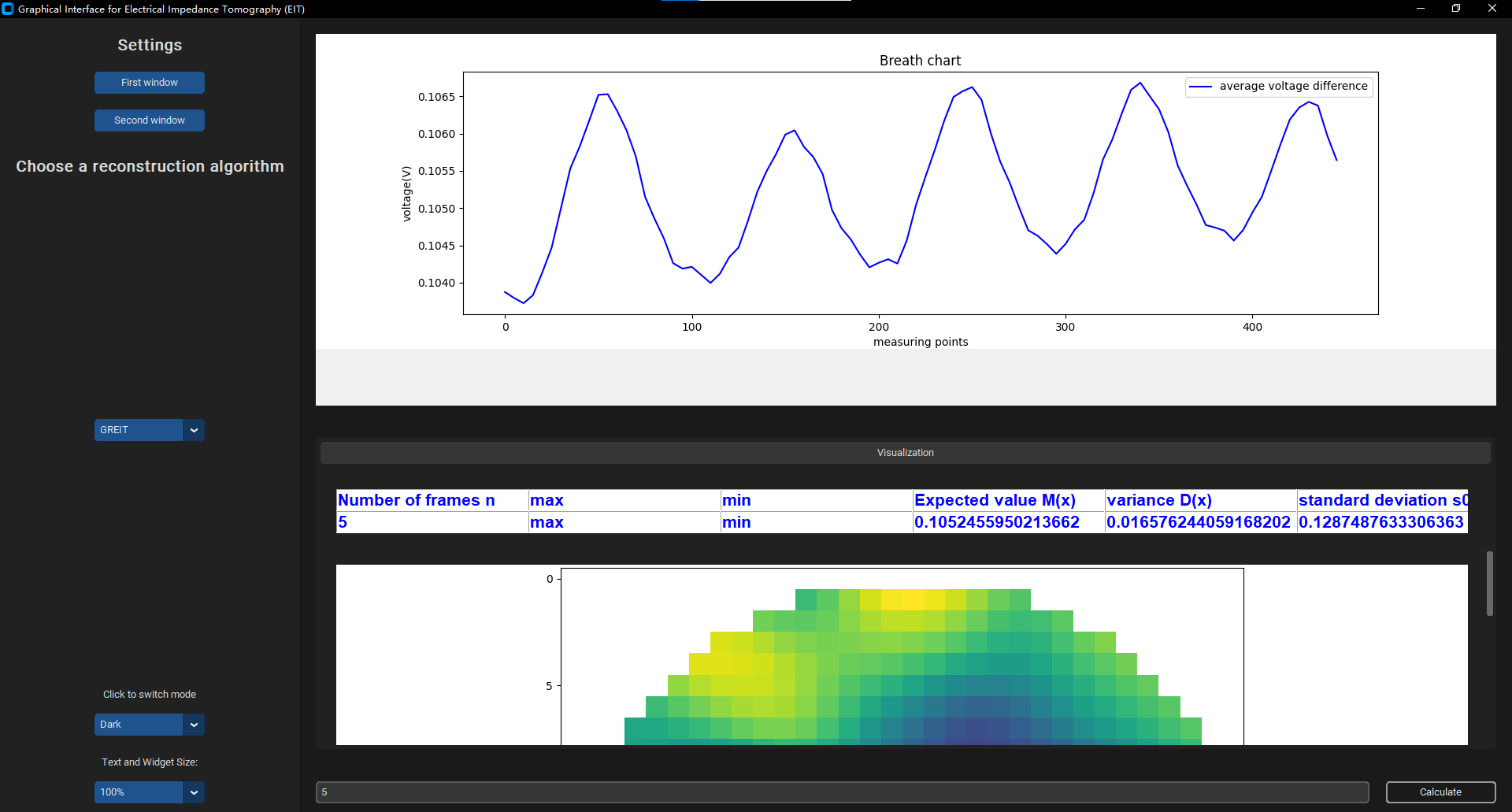This screenshot has height=812, width=1512.
Task: Select a different zoom percentage from 100% combo box
Action: coord(149,792)
